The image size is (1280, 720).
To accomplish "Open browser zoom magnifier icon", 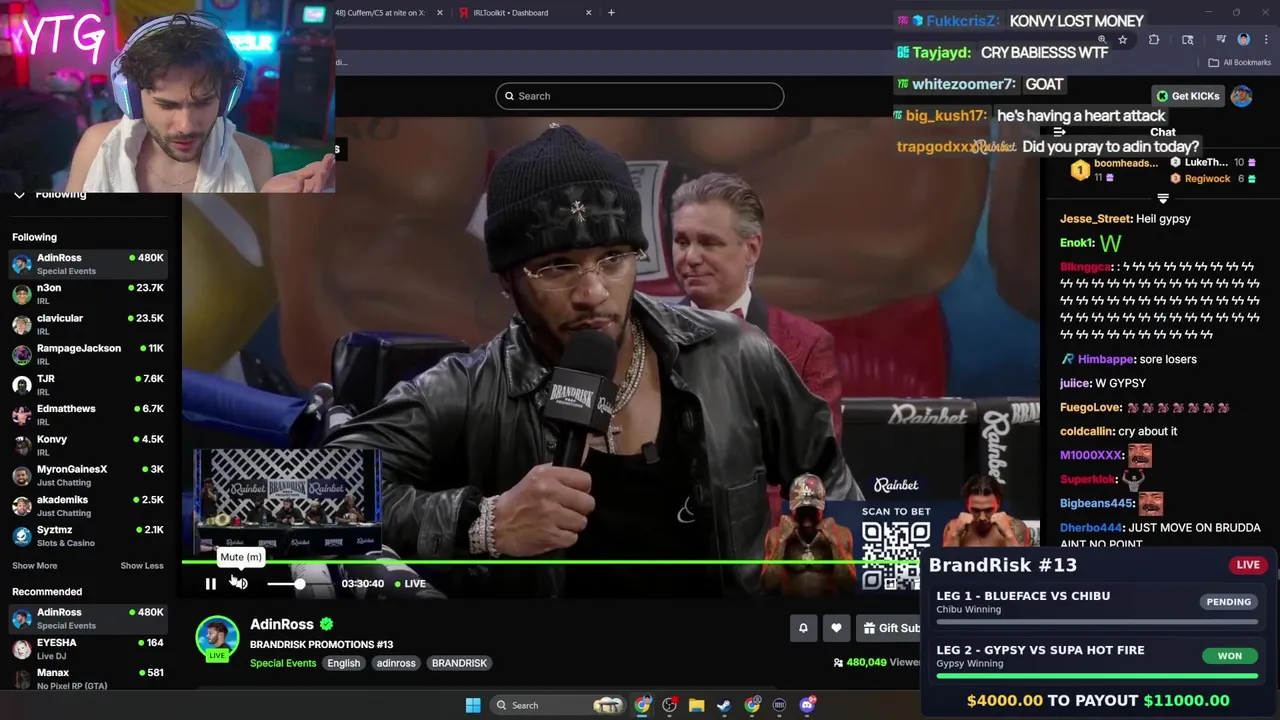I will [1102, 40].
